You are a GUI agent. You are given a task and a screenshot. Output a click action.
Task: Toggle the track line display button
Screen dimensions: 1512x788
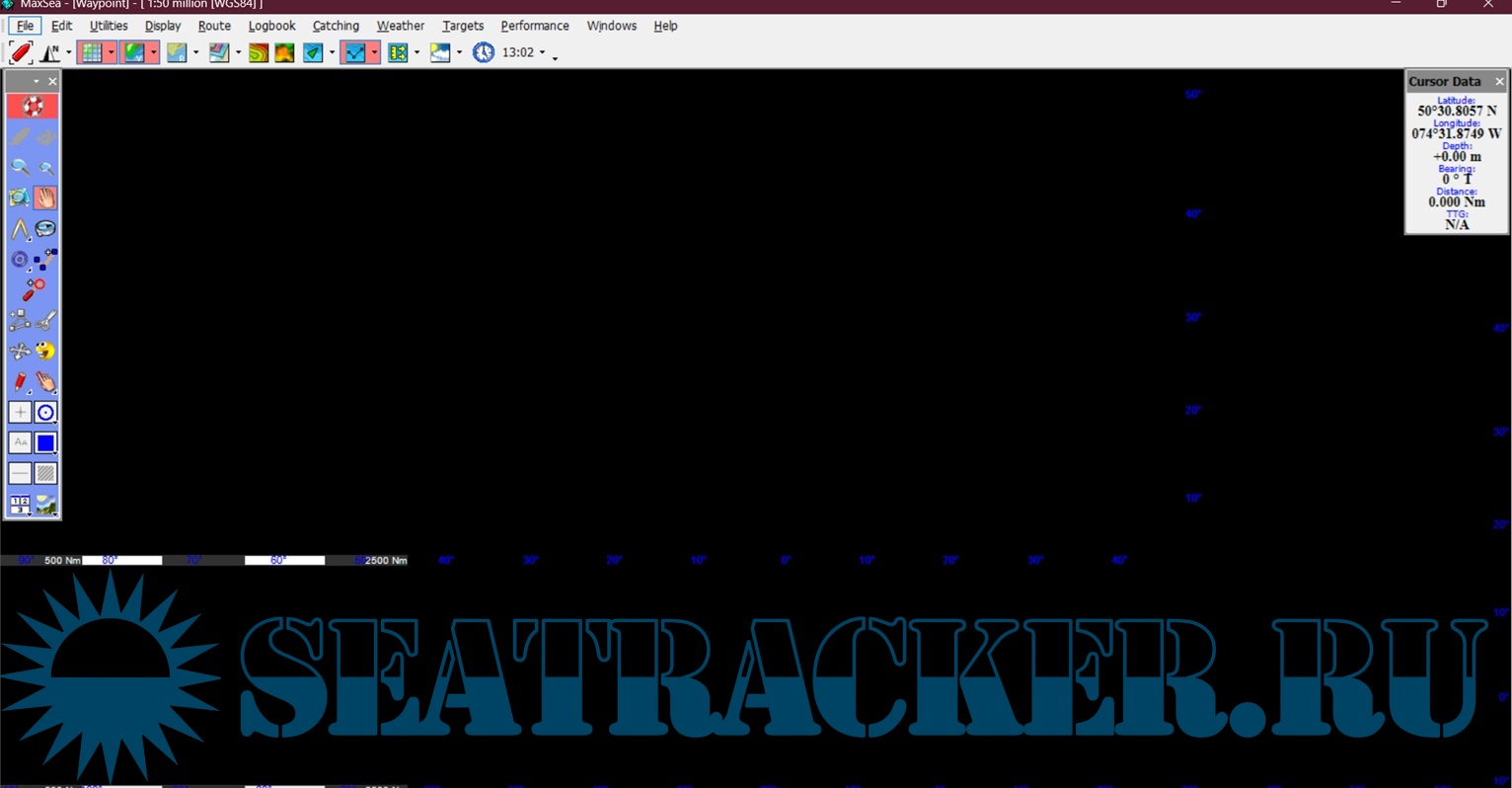[354, 52]
